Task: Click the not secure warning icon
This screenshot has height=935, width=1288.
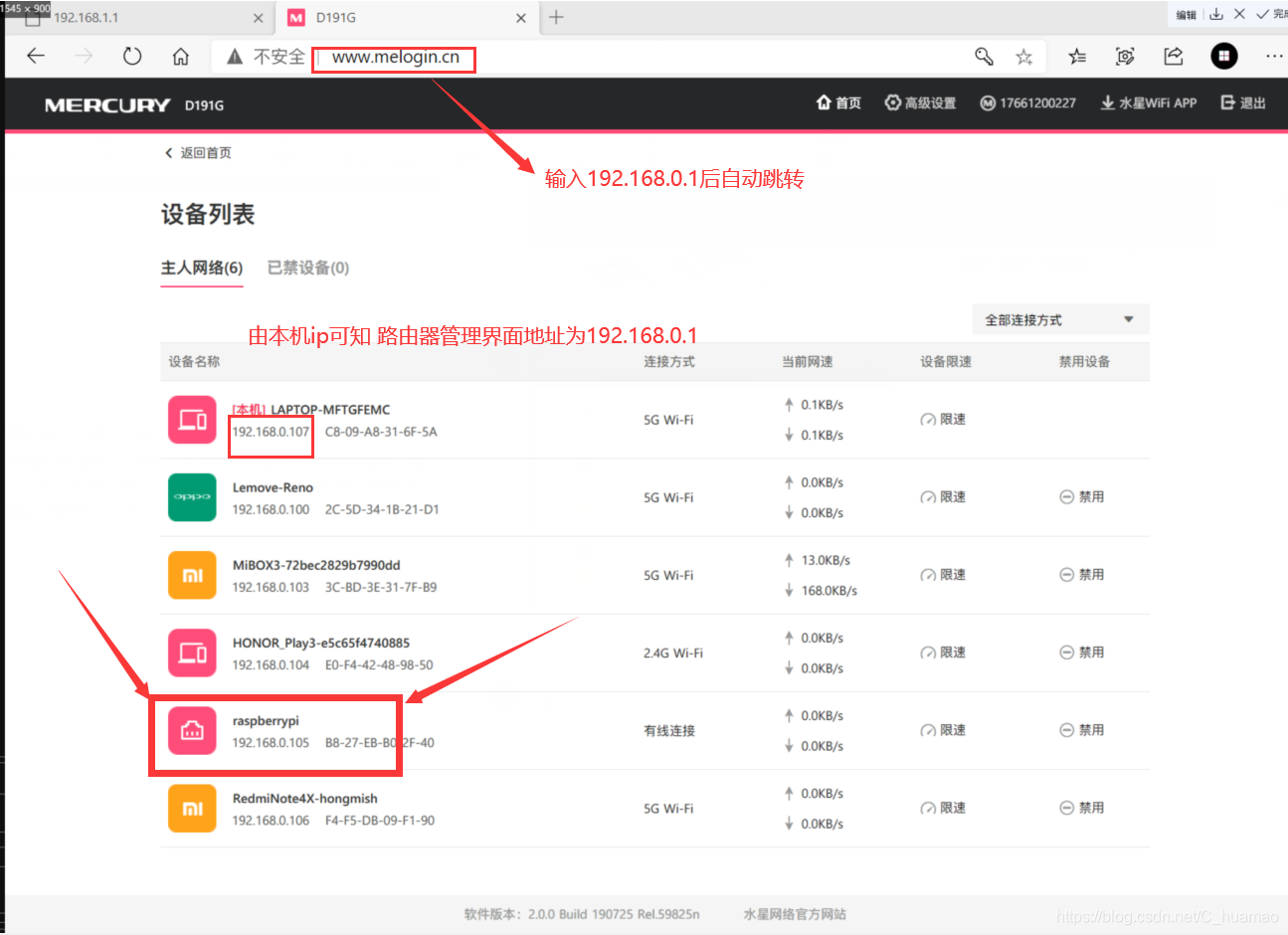Action: [235, 57]
